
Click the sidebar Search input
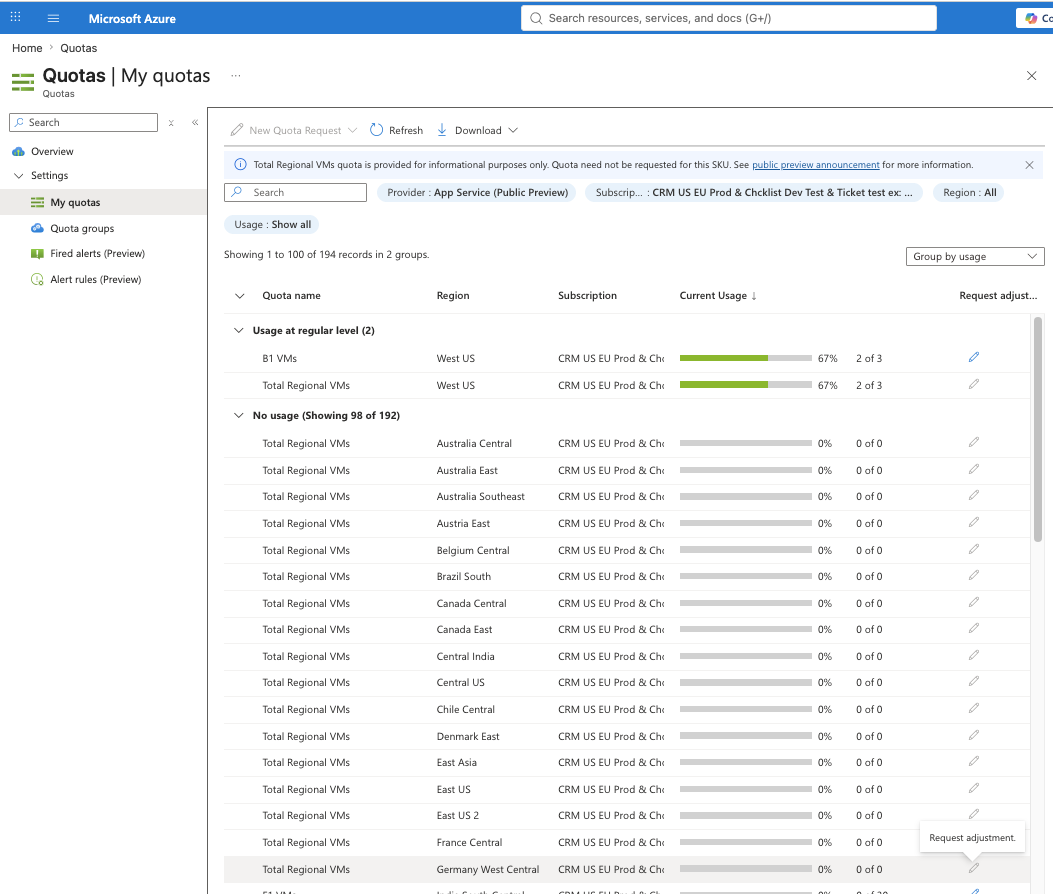(83, 122)
